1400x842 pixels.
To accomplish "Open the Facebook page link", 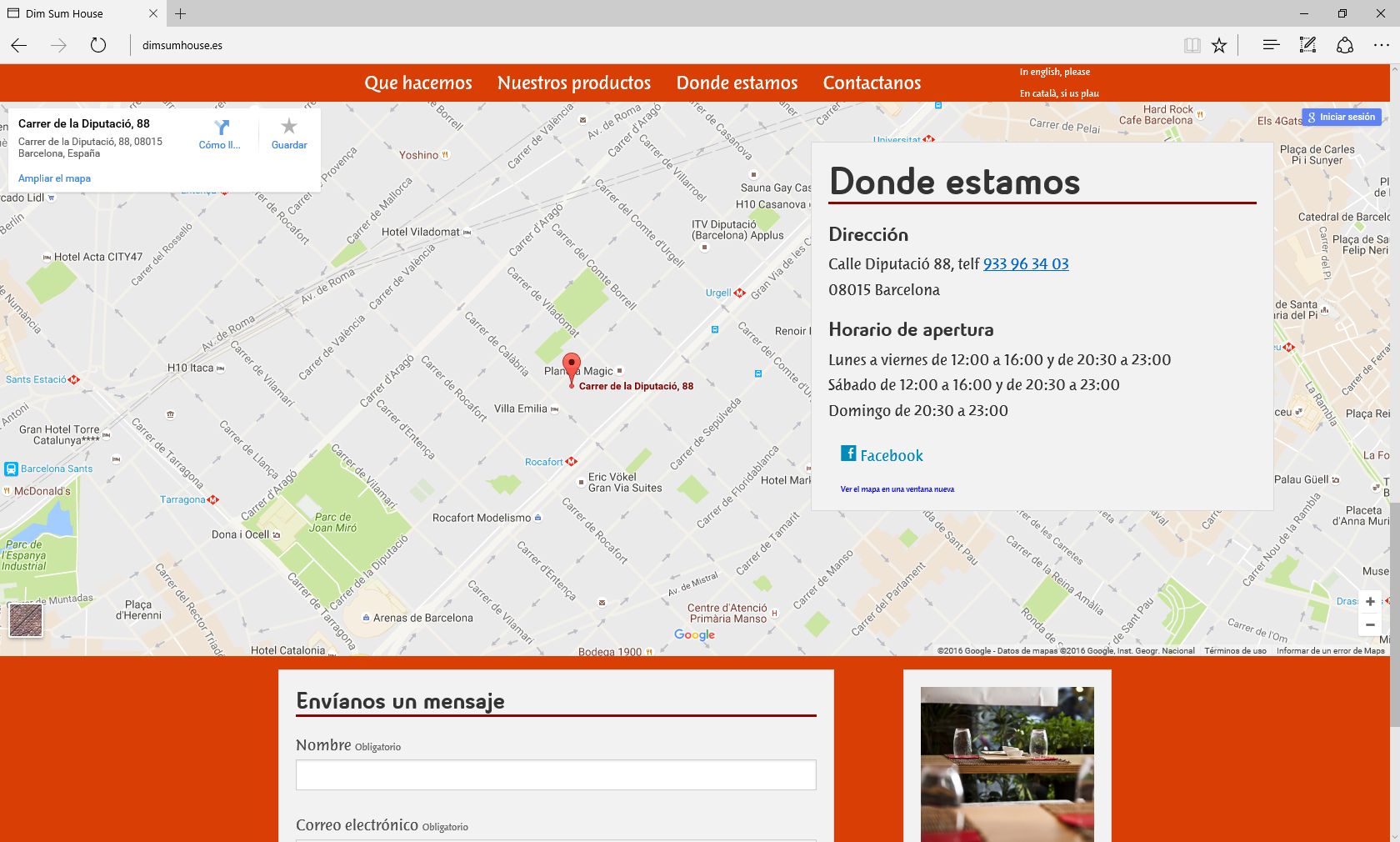I will [x=882, y=454].
